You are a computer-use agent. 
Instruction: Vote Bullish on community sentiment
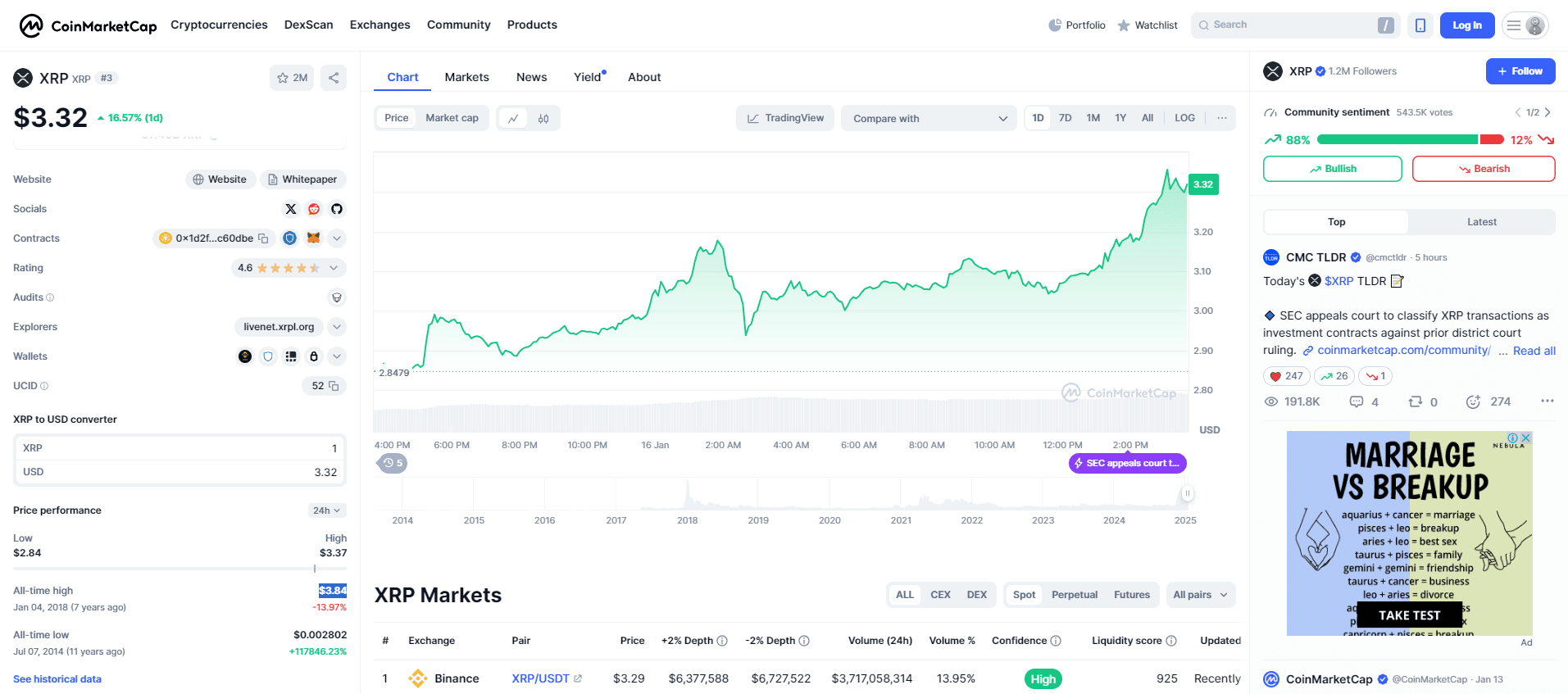coord(1332,169)
